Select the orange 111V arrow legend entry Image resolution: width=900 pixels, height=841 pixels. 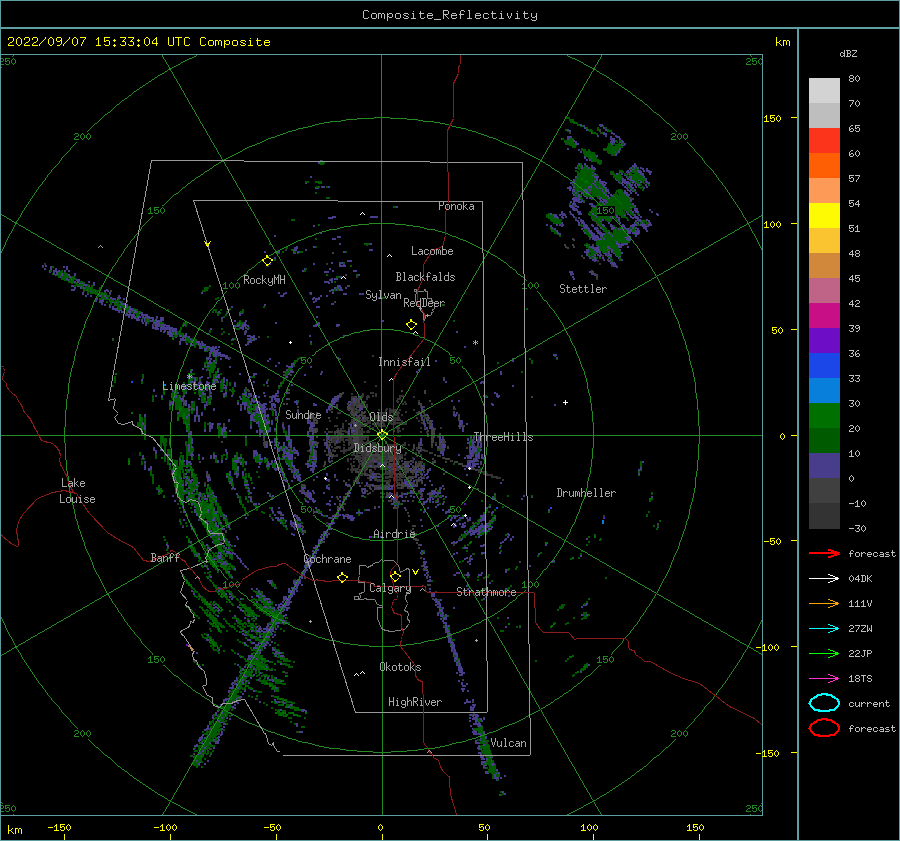click(x=824, y=603)
